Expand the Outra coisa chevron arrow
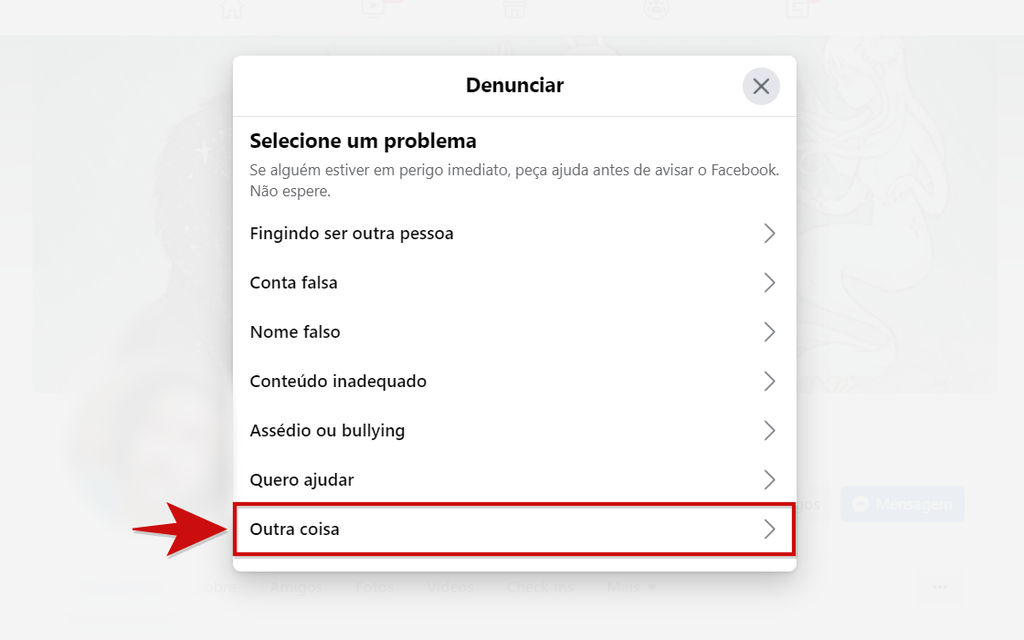Screen dimensions: 1024x640 pos(769,529)
